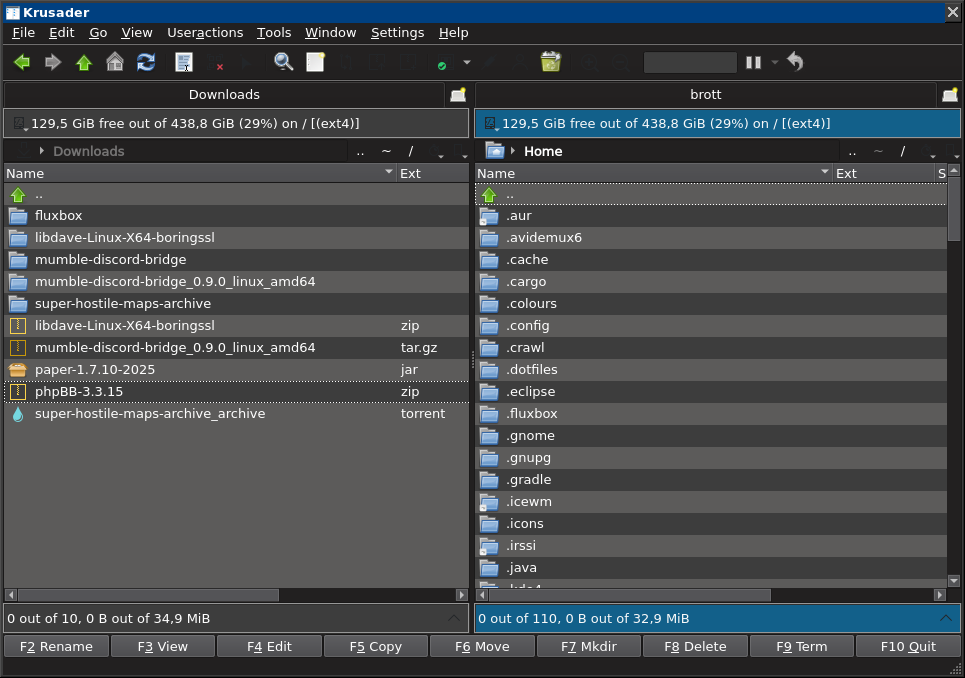Screen dimensions: 965x678
Task: Sort left panel by Name column
Action: pyautogui.click(x=200, y=173)
